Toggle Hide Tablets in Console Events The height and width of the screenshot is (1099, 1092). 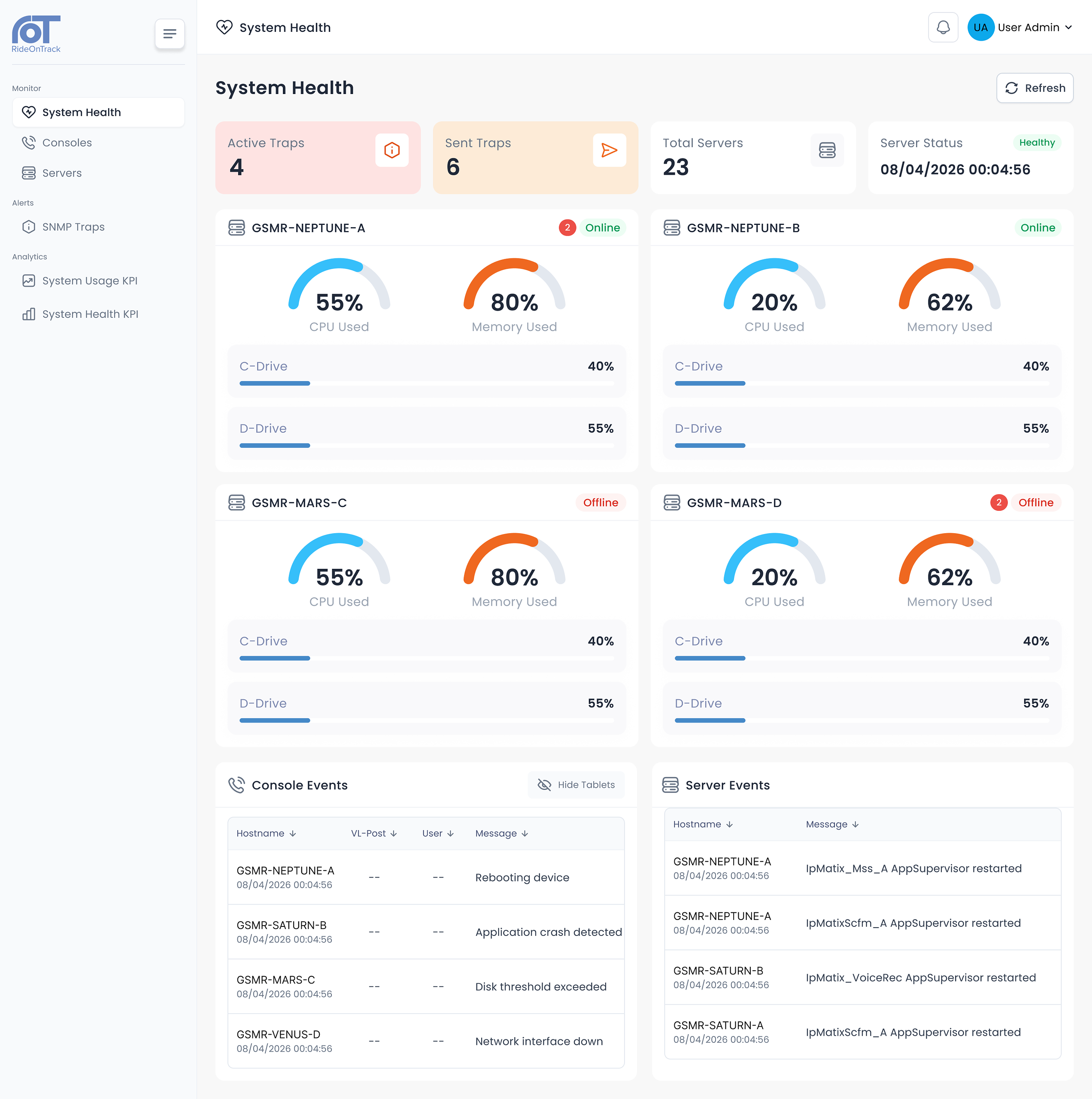(576, 785)
